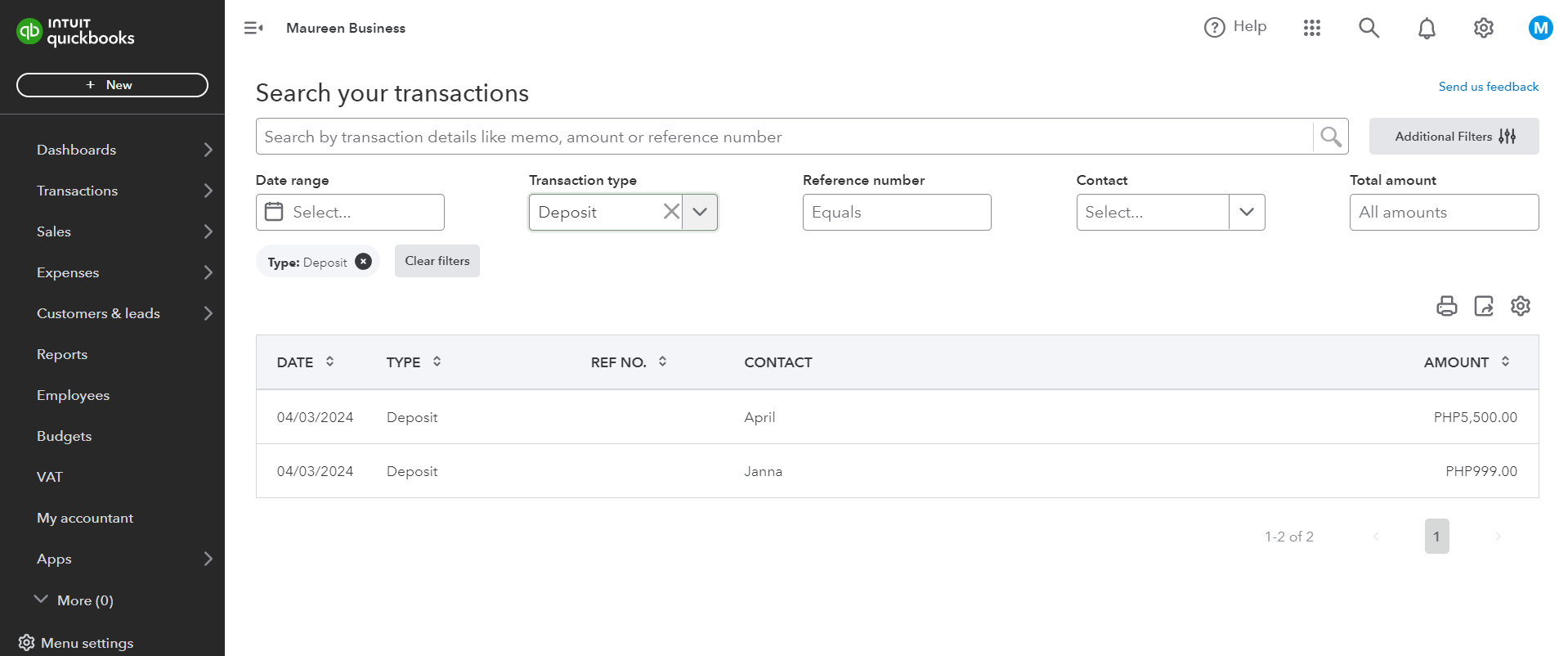Screen dimensions: 1568x656
Task: Export the transaction results
Action: click(x=1484, y=306)
